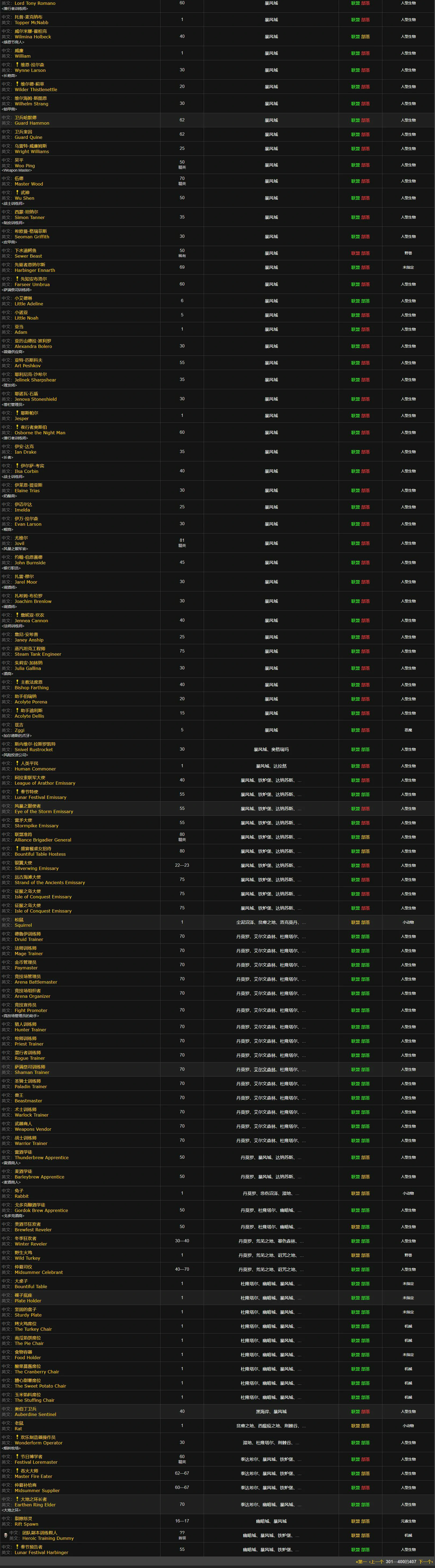Click red 联盟 faction in Sewer Beast row
The image size is (435, 1568).
[x=355, y=253]
